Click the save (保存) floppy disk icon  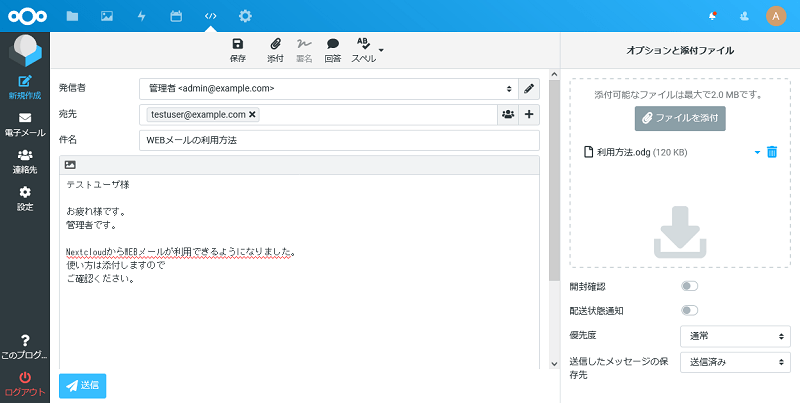pos(237,45)
